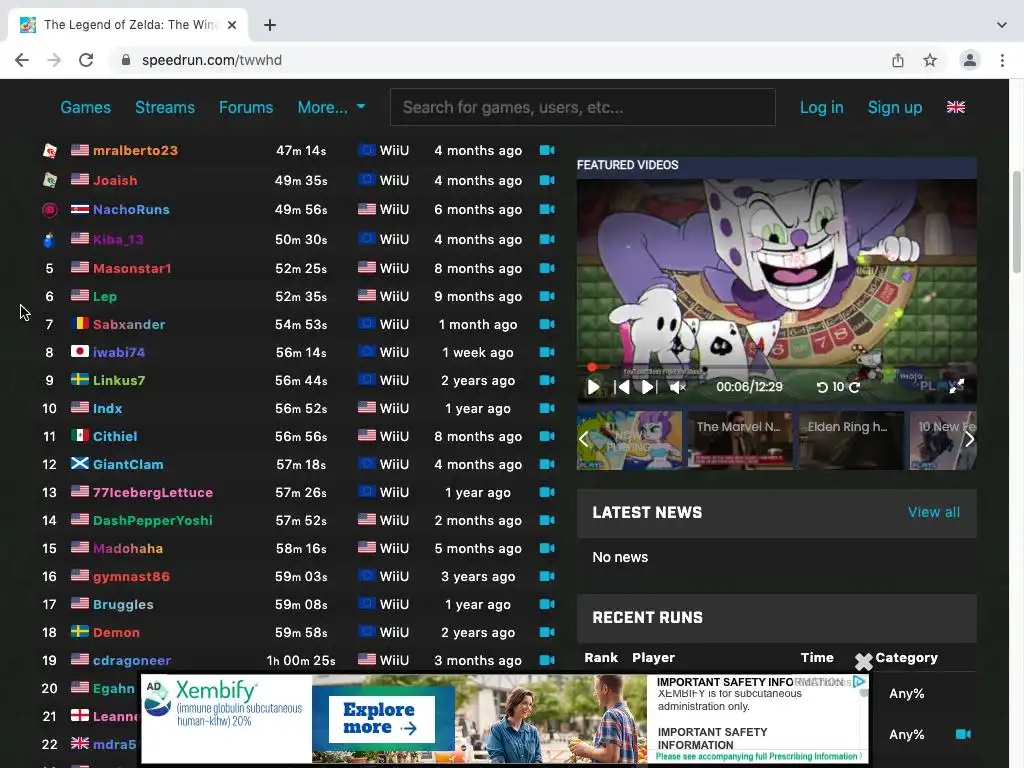Click the address bar URL
The image size is (1024, 768).
point(212,60)
